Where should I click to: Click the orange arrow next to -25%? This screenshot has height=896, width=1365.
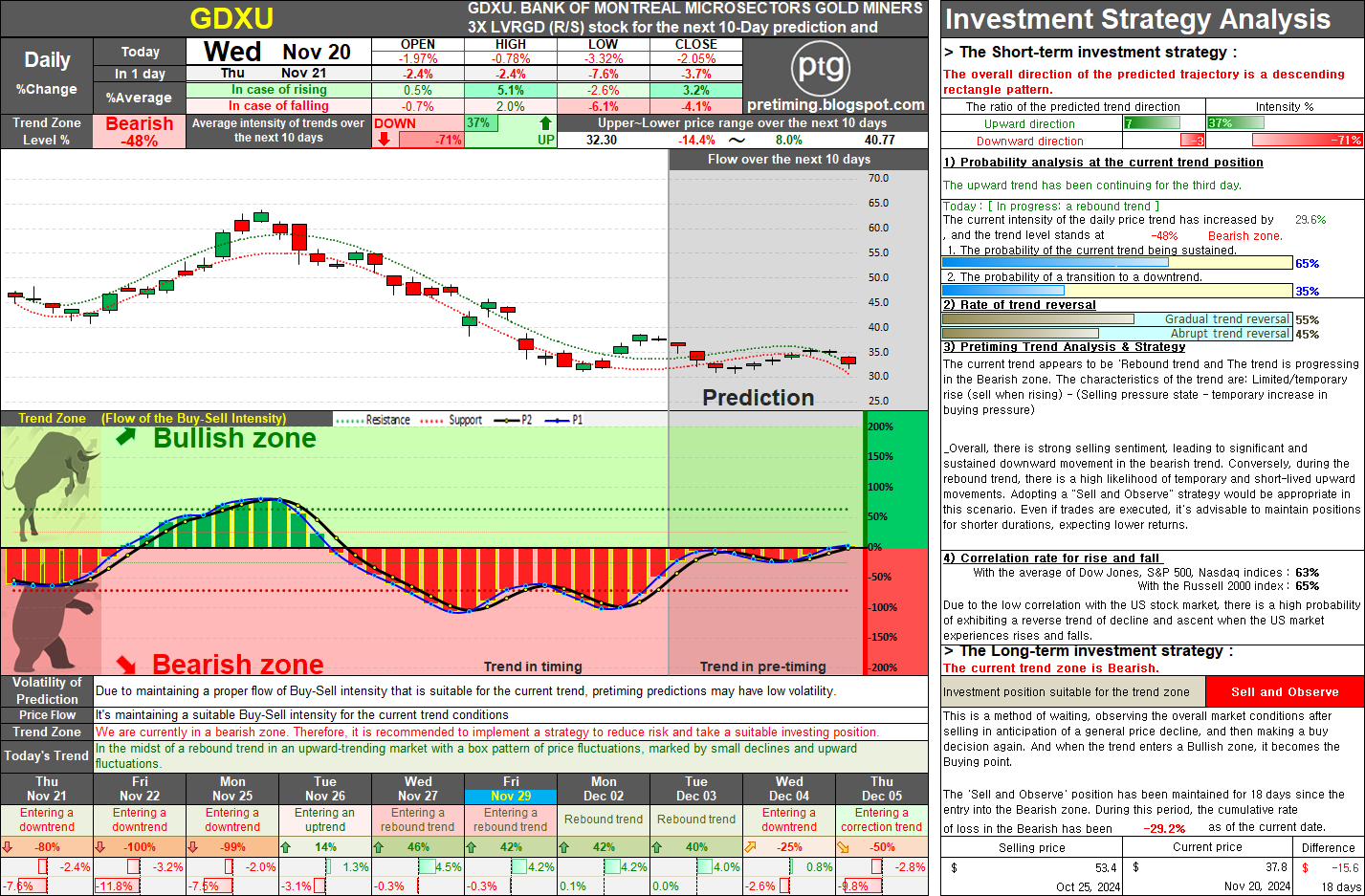point(750,846)
